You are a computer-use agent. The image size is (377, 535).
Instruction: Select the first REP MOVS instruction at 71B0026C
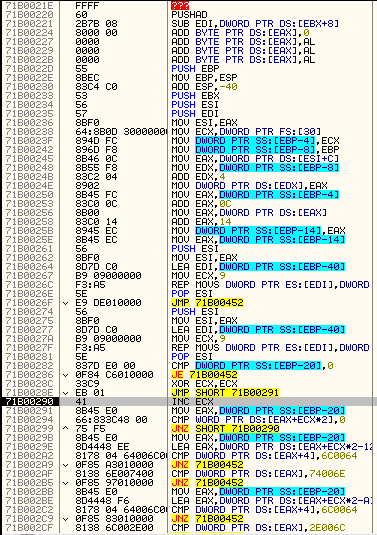270,285
